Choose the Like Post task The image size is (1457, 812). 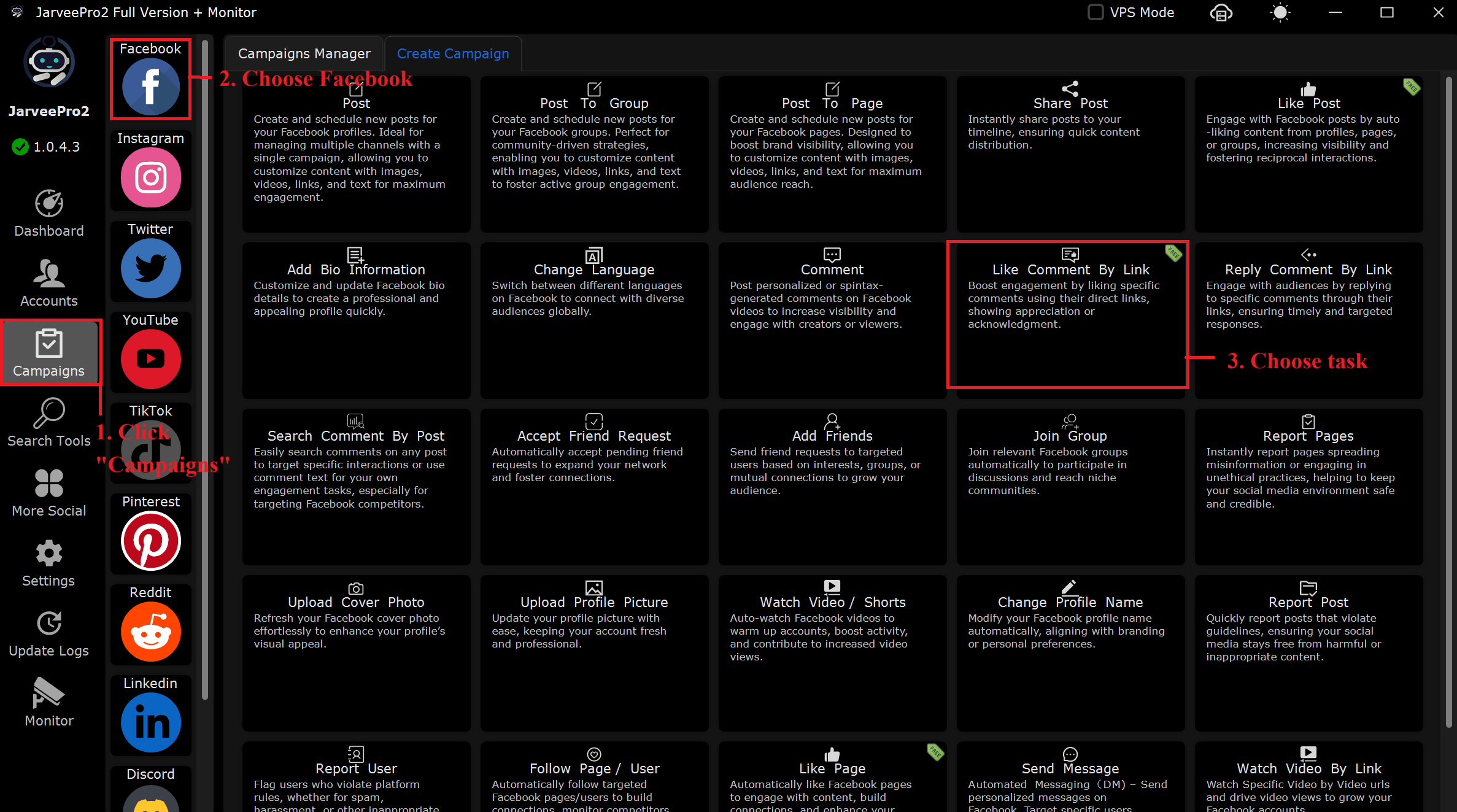point(1308,154)
